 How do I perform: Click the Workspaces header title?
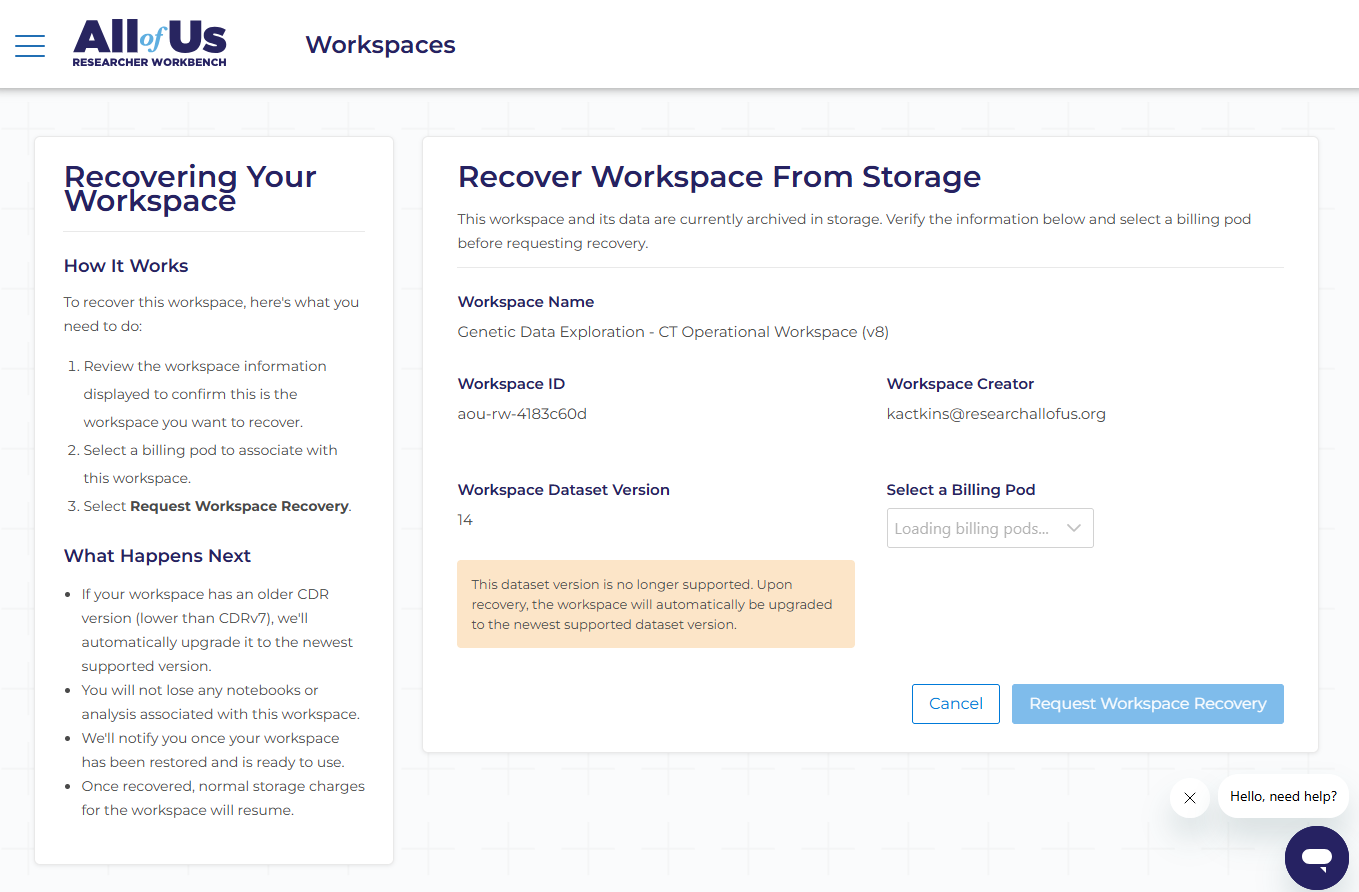pyautogui.click(x=380, y=45)
